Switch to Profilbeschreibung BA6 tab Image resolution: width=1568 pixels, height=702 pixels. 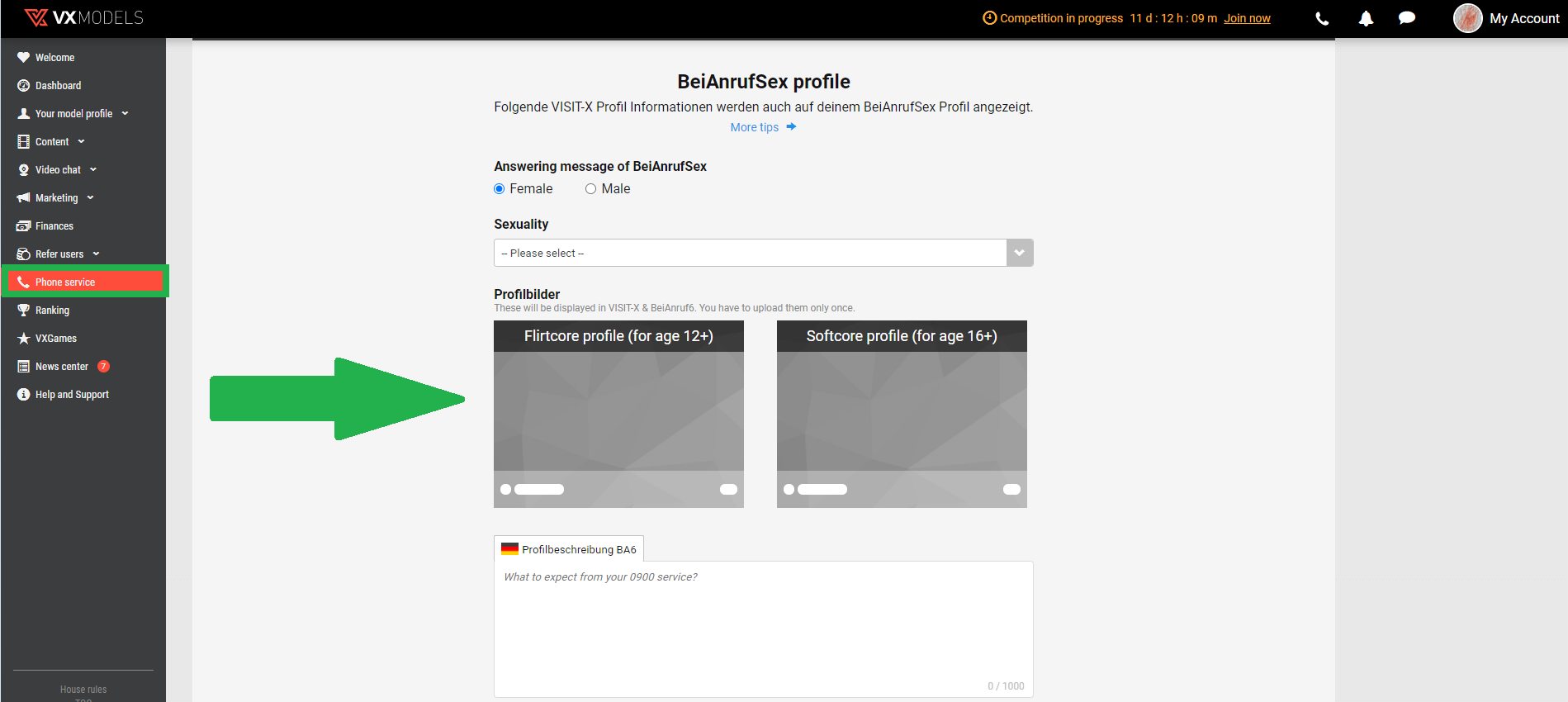coord(569,549)
